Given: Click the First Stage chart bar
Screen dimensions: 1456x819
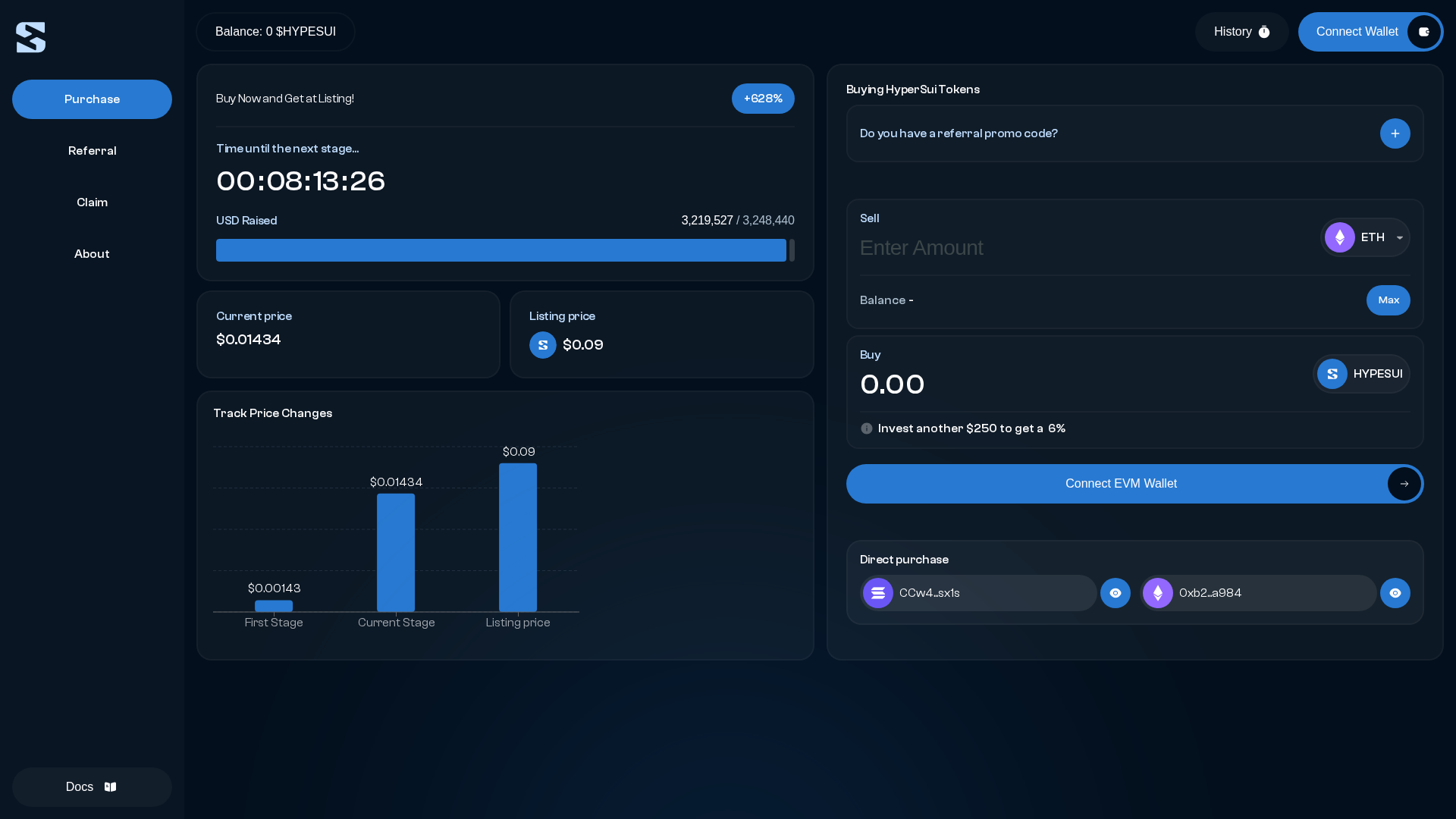Looking at the screenshot, I should pyautogui.click(x=274, y=606).
